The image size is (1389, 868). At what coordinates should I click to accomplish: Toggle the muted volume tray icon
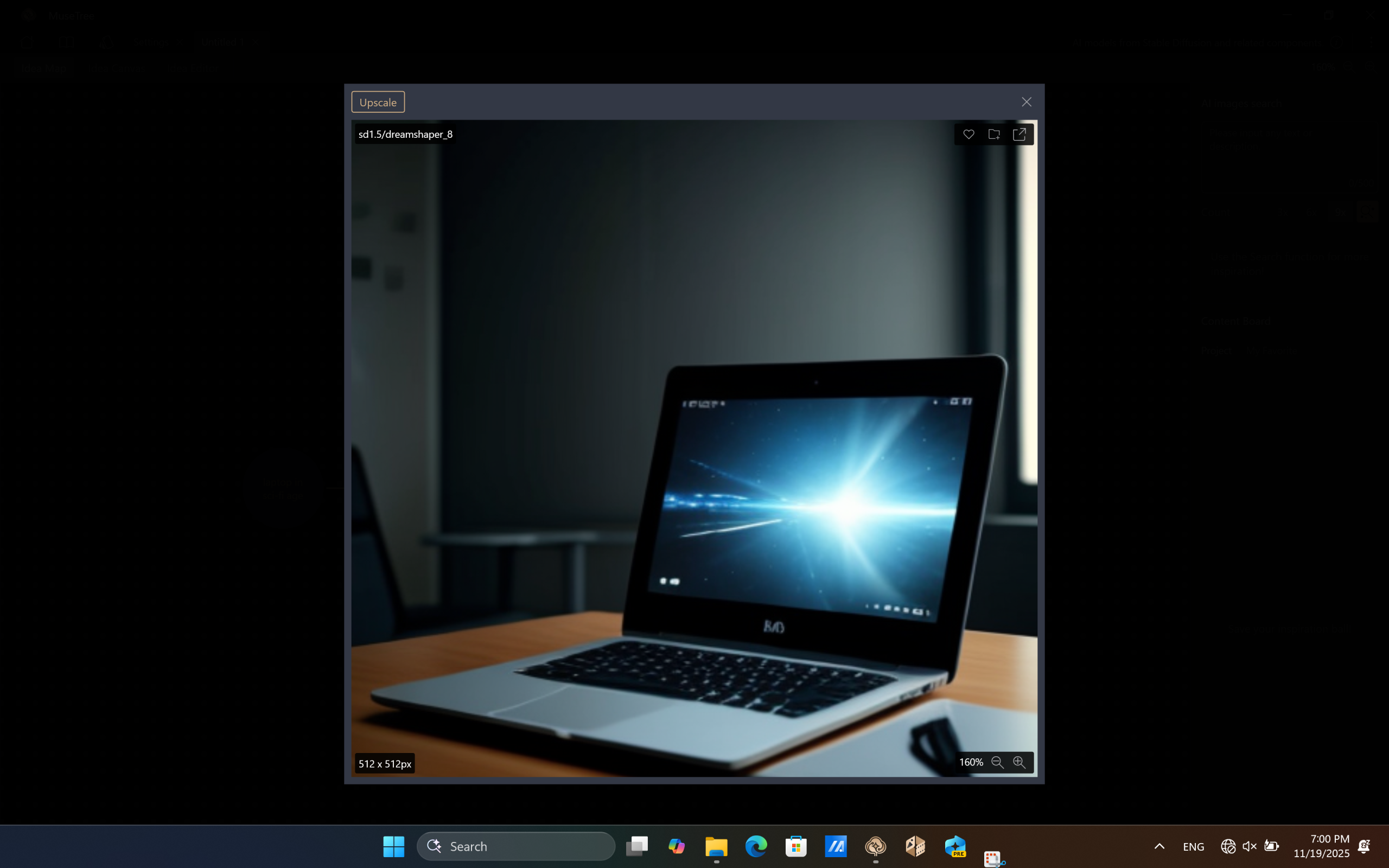click(1249, 846)
